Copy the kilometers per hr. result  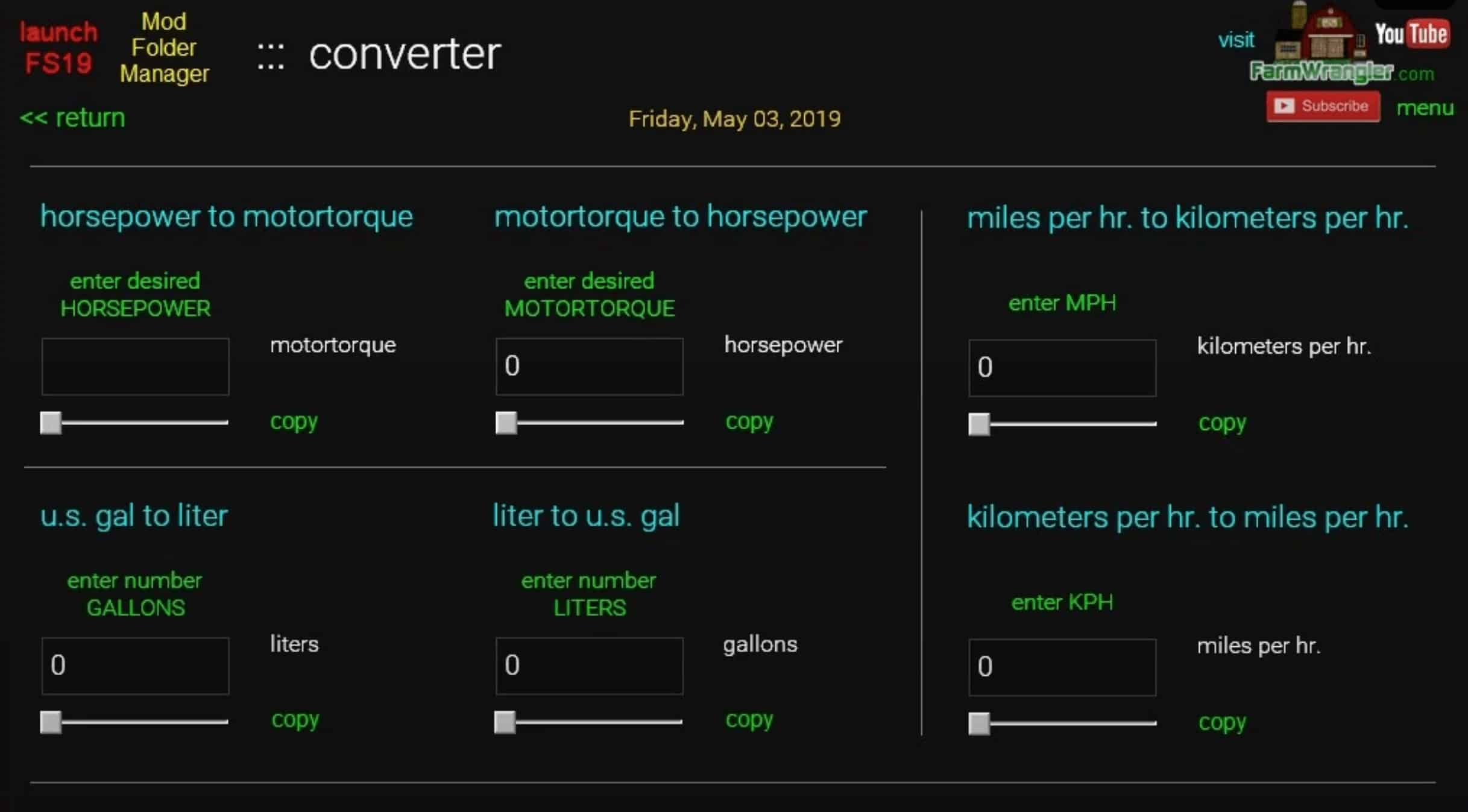(x=1222, y=423)
